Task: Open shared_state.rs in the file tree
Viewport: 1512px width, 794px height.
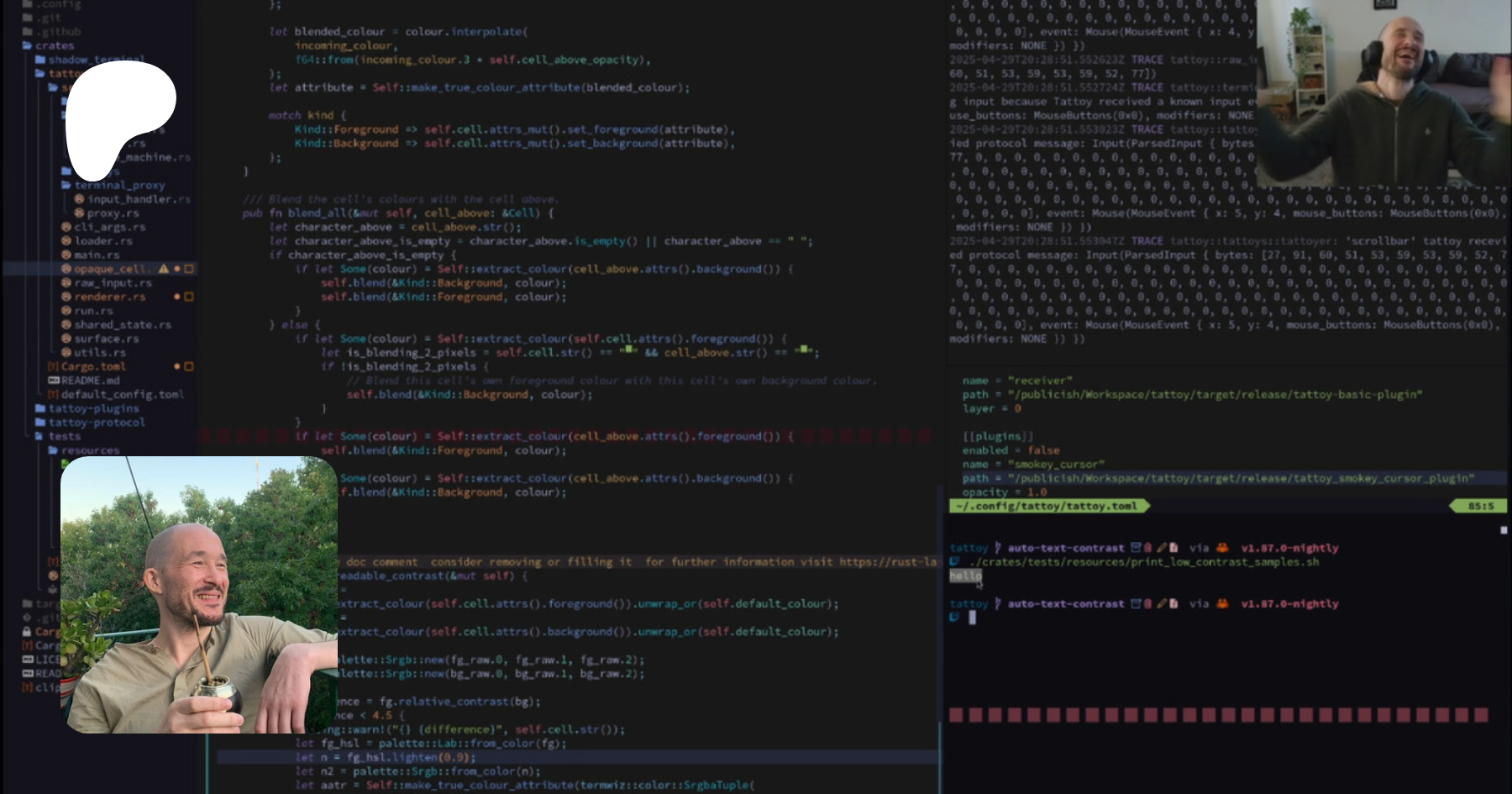Action: click(122, 324)
